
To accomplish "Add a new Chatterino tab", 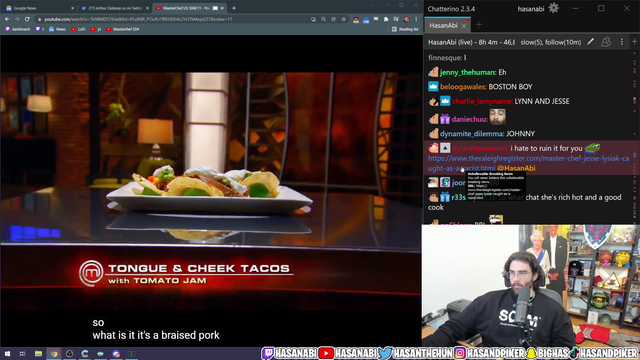I will (x=479, y=25).
